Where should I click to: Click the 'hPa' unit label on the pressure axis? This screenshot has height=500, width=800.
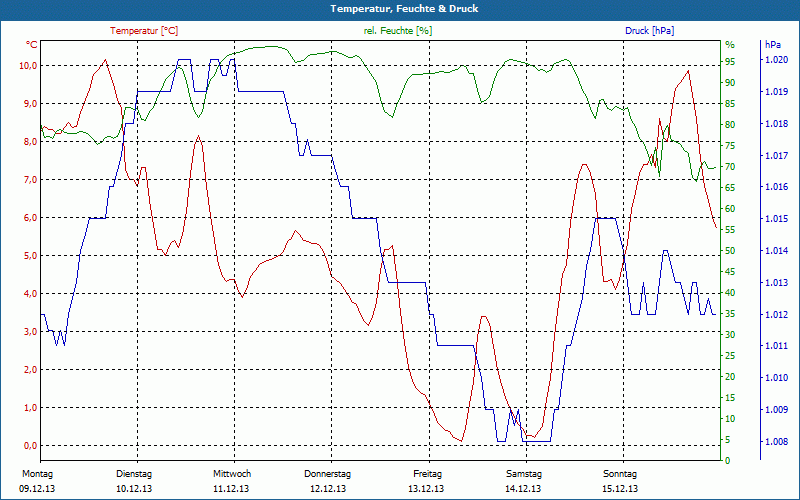pyautogui.click(x=773, y=45)
